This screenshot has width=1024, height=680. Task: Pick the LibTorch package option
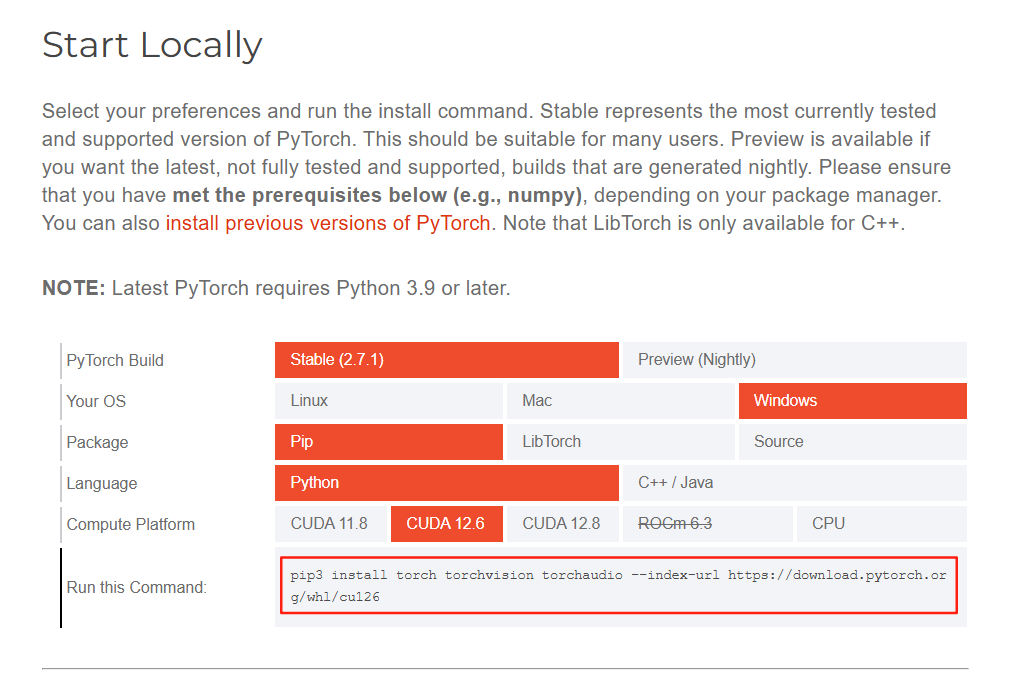[x=620, y=442]
